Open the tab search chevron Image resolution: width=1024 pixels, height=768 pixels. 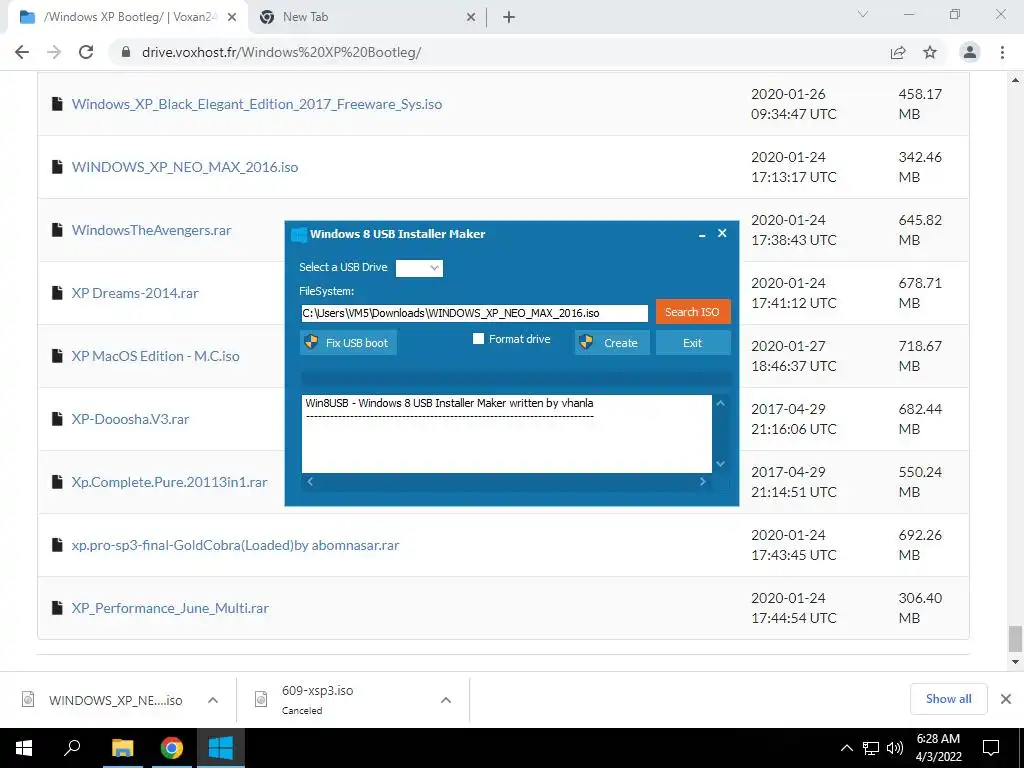(863, 14)
